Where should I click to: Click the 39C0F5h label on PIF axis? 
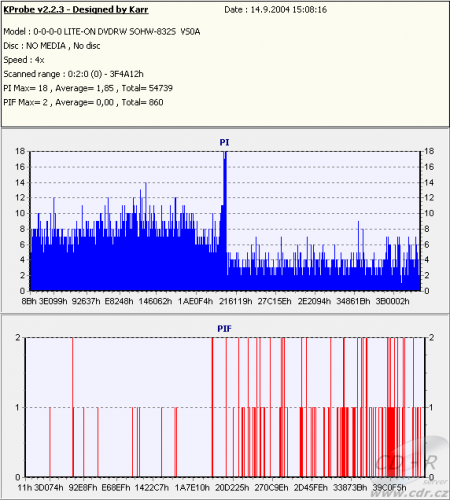(x=389, y=488)
